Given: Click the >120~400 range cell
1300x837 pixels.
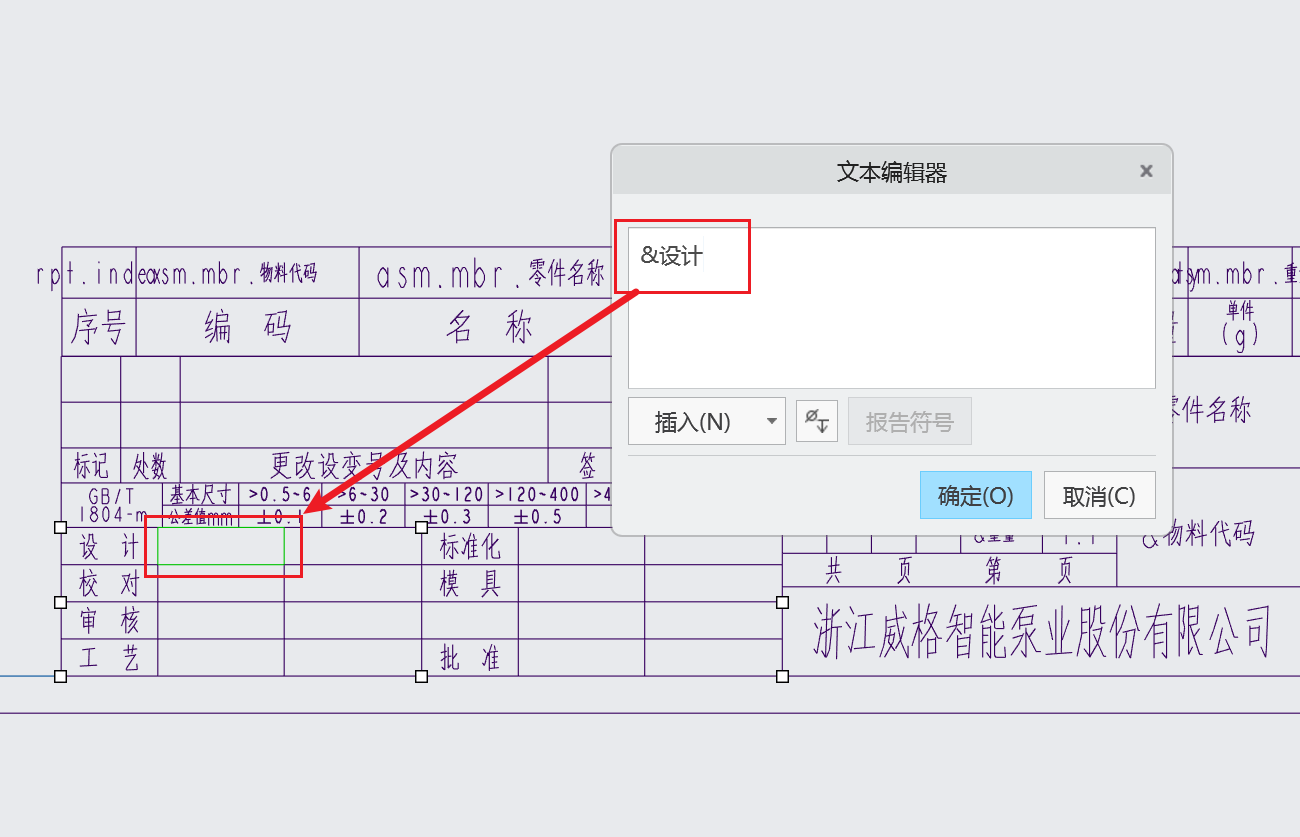Looking at the screenshot, I should coord(537,494).
